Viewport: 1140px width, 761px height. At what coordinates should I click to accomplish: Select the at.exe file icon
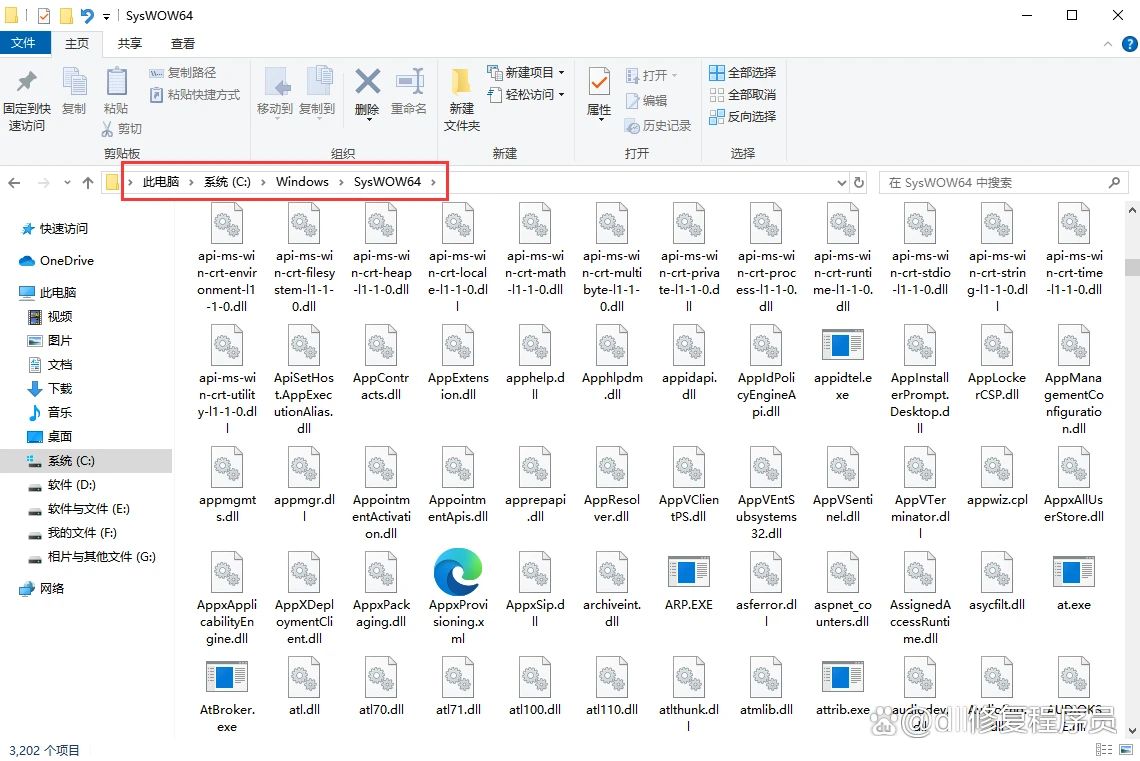(1074, 571)
